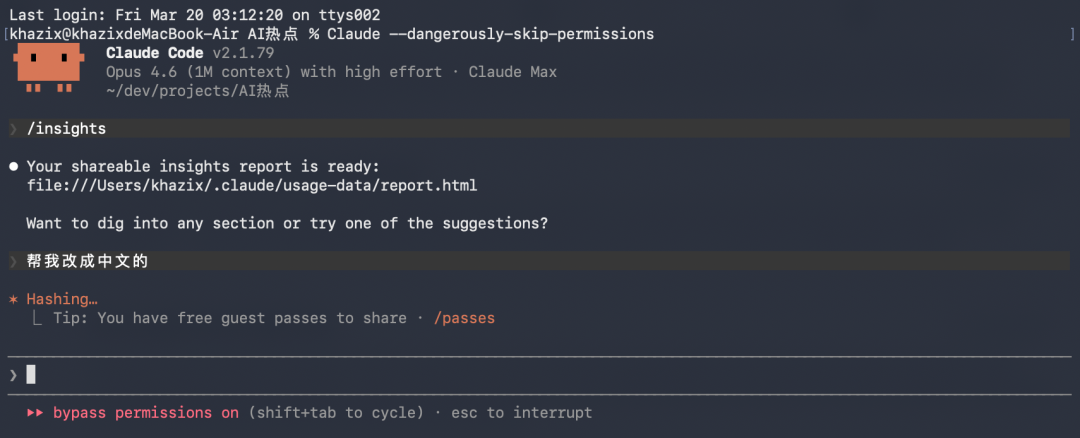Click the chevron beside the Chinese prompt
The image size is (1080, 438).
13,262
